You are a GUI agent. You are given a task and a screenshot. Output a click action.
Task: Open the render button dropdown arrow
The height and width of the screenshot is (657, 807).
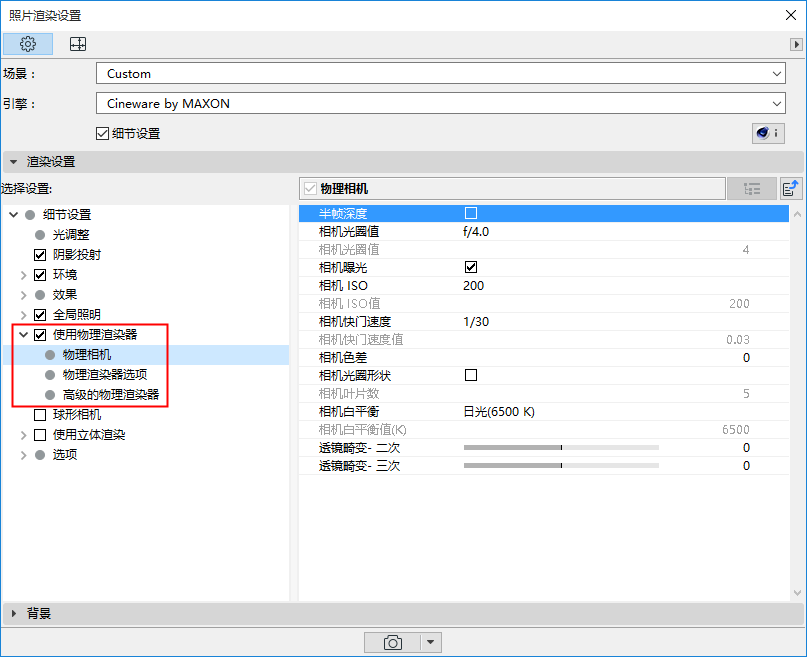(431, 642)
